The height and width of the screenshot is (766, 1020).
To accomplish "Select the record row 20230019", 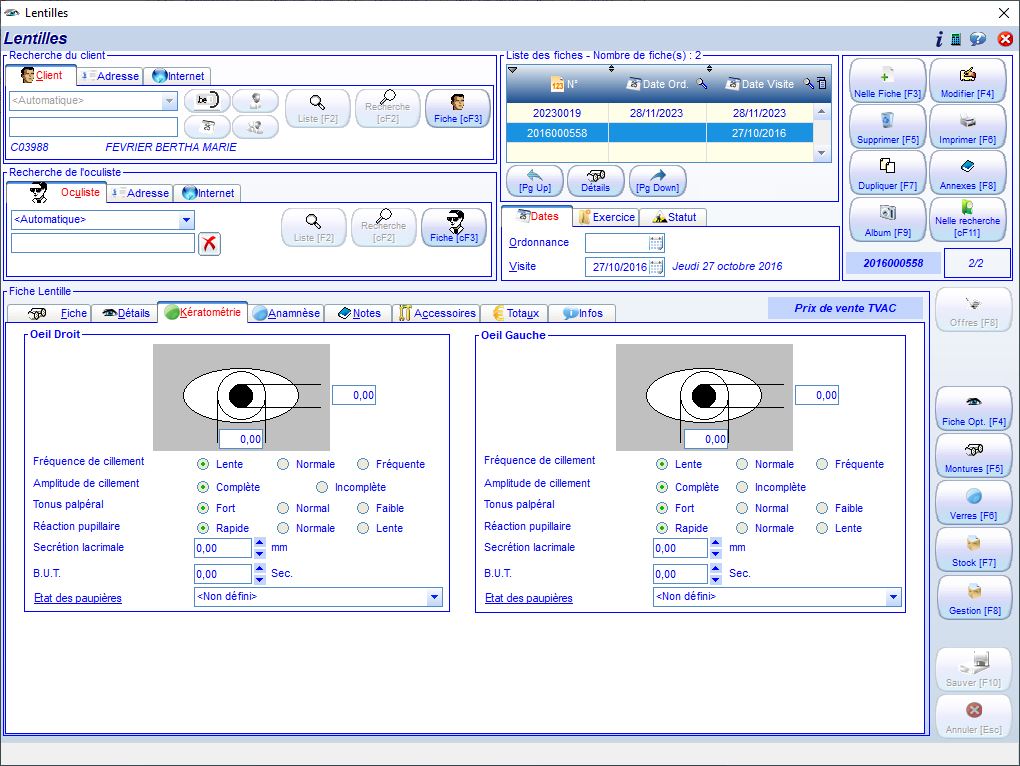I will [x=660, y=113].
